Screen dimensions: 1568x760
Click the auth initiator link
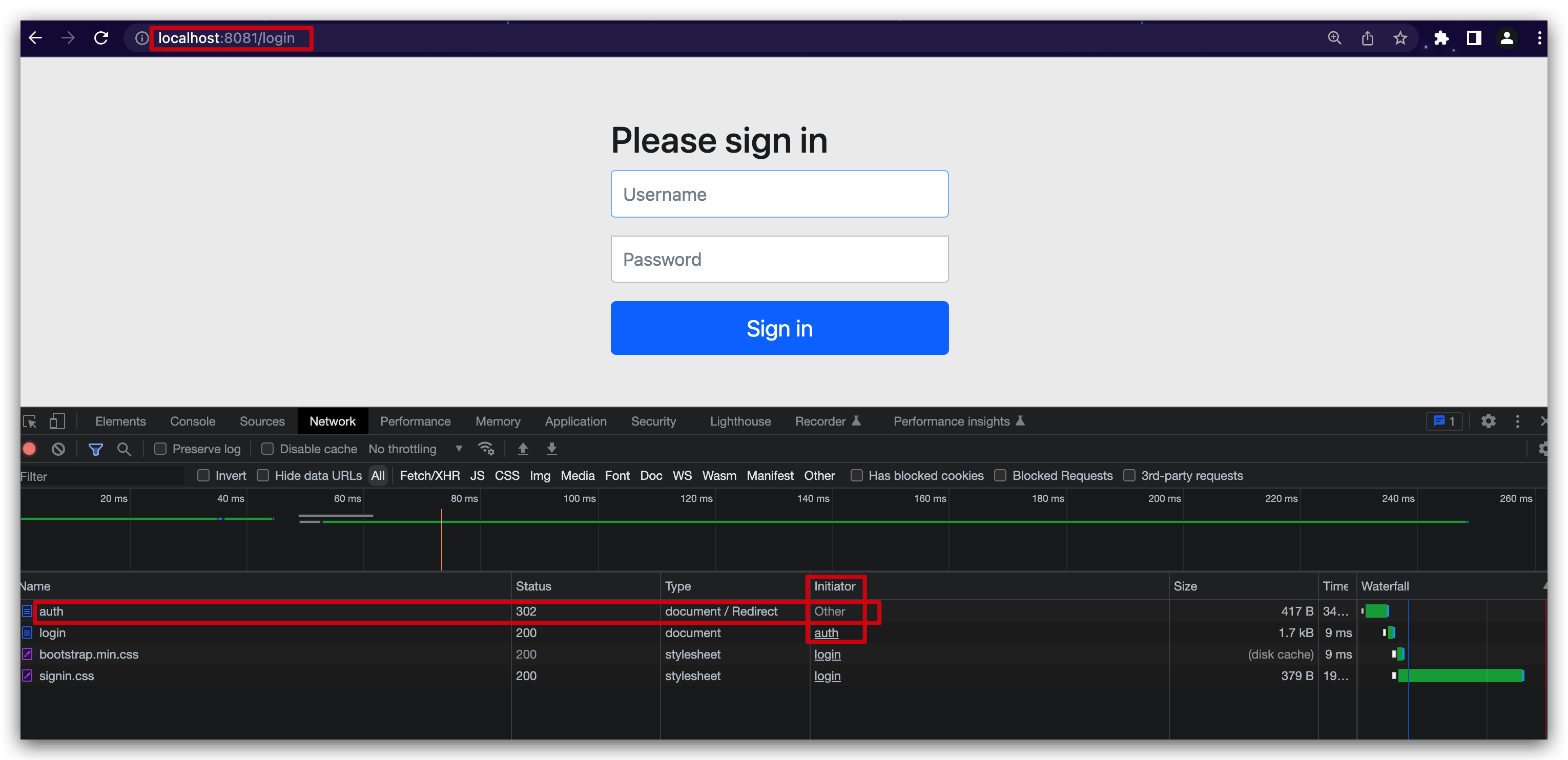(826, 633)
